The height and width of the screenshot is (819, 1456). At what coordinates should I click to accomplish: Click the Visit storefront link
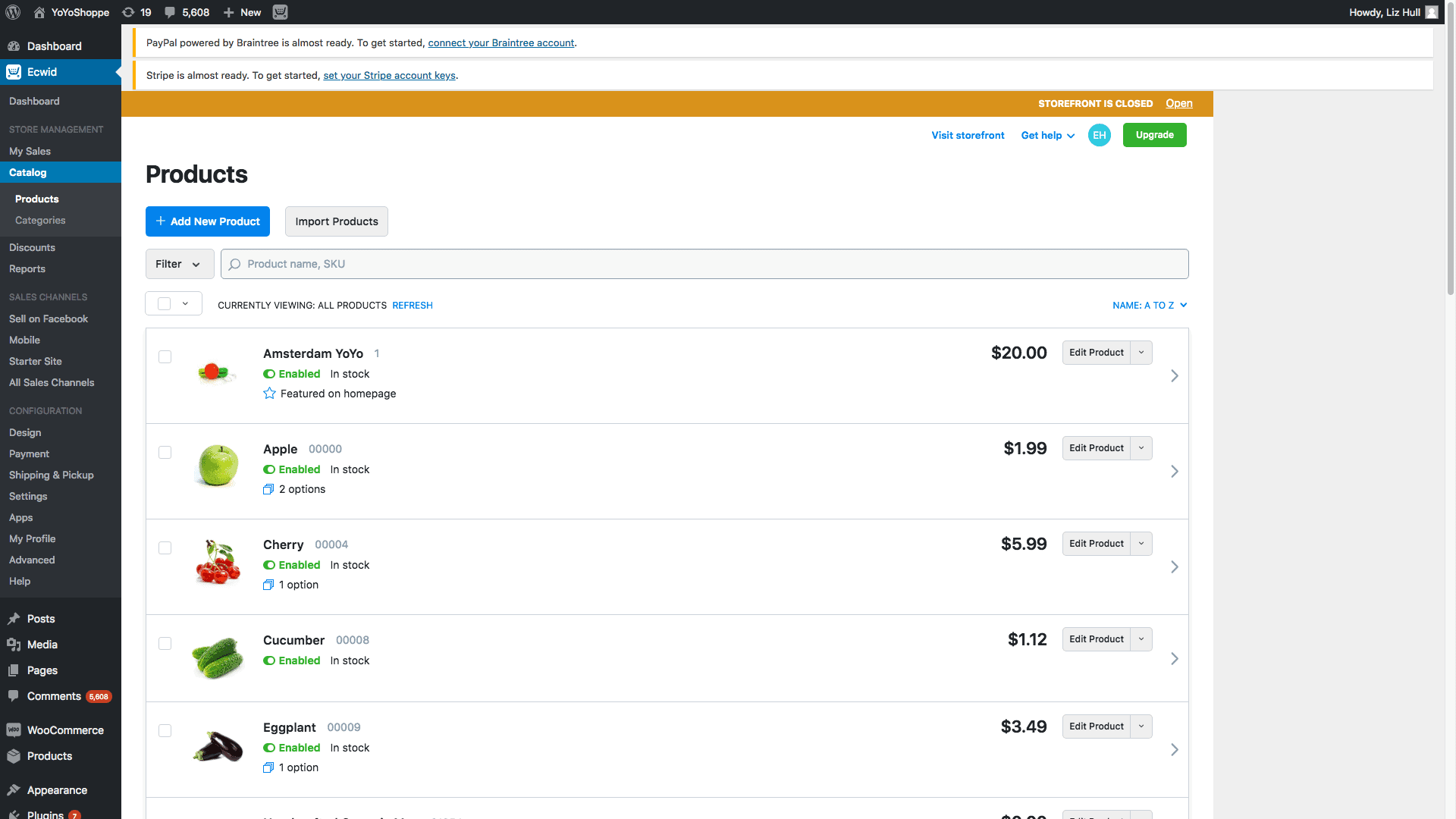point(968,135)
